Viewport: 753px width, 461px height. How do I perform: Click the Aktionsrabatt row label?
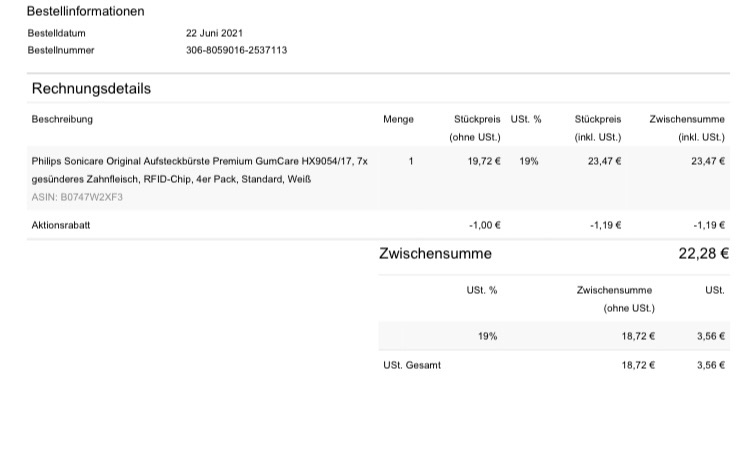61,225
